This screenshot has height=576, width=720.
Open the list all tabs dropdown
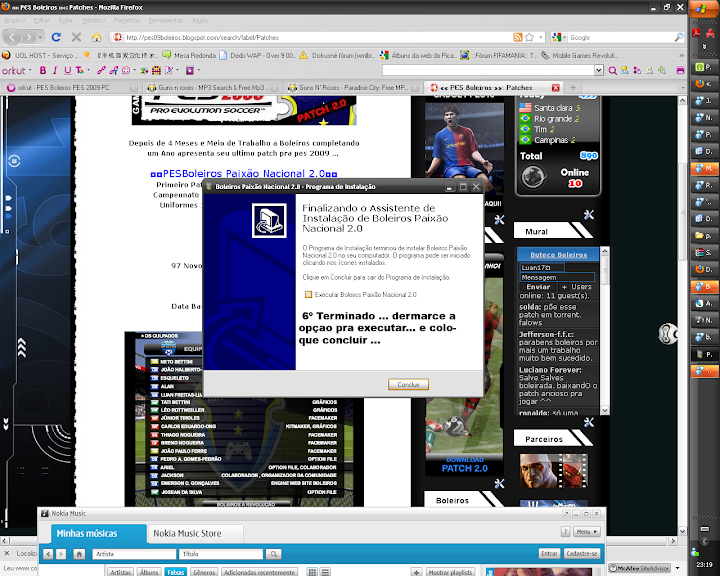pos(682,87)
